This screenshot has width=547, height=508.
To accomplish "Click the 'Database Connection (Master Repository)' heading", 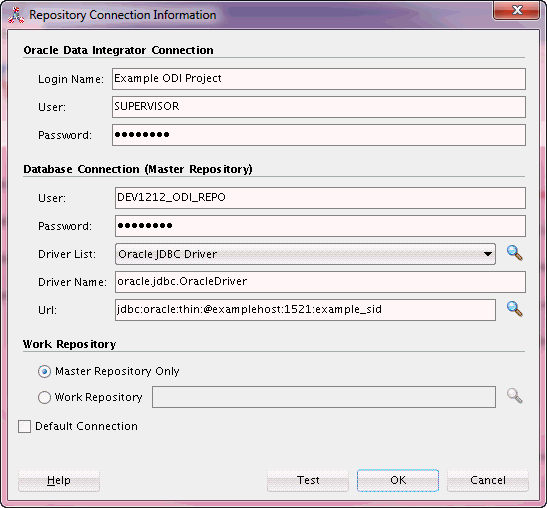I will tap(138, 169).
